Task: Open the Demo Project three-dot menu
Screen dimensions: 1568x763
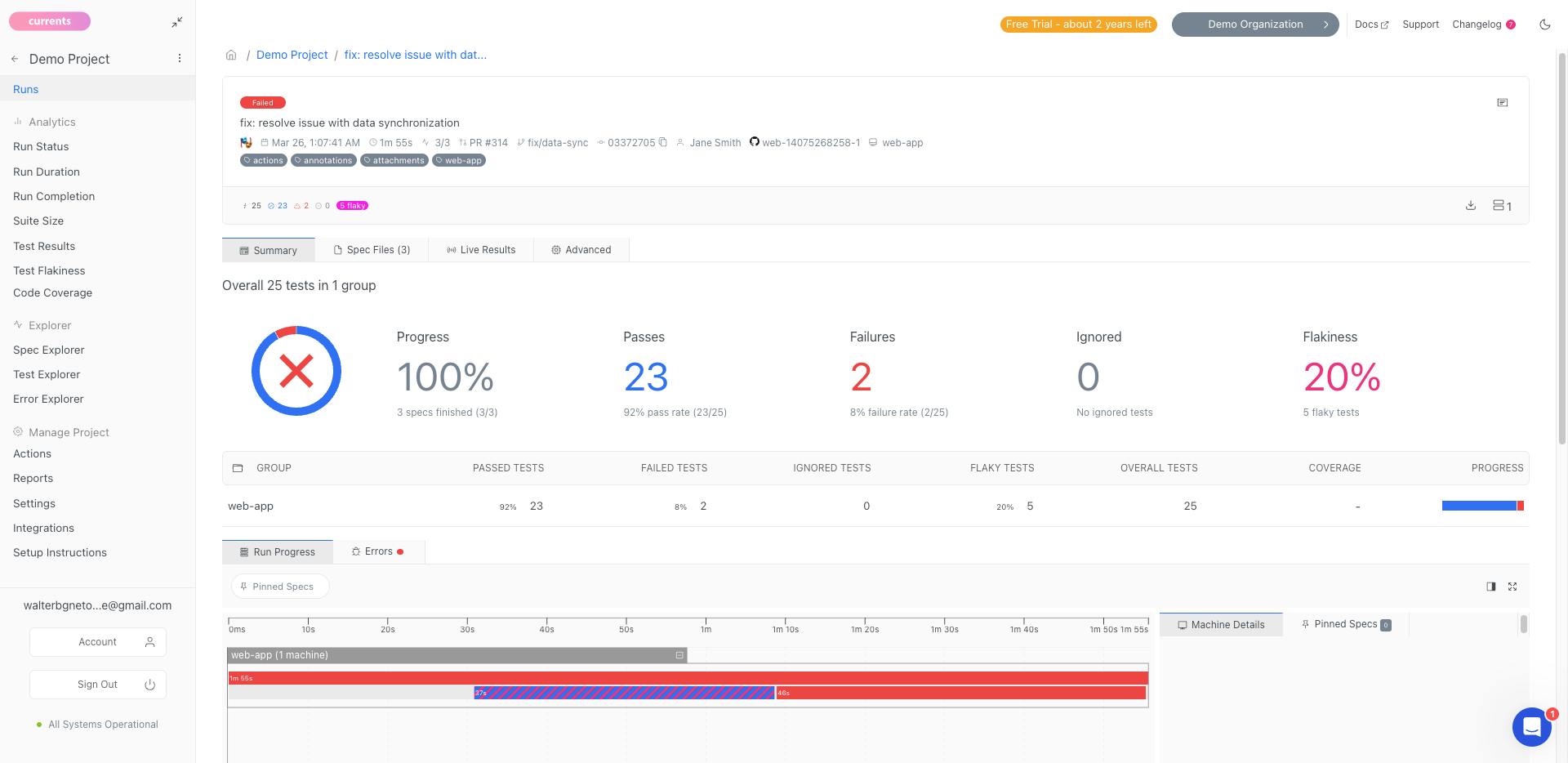Action: pos(180,59)
